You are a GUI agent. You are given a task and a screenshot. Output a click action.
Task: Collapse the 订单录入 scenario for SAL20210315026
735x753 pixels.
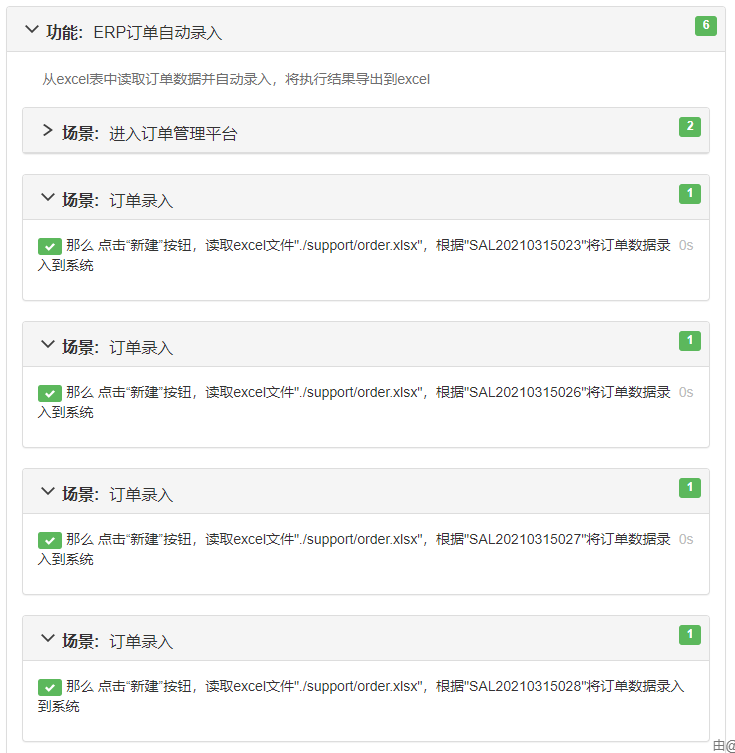[x=48, y=344]
